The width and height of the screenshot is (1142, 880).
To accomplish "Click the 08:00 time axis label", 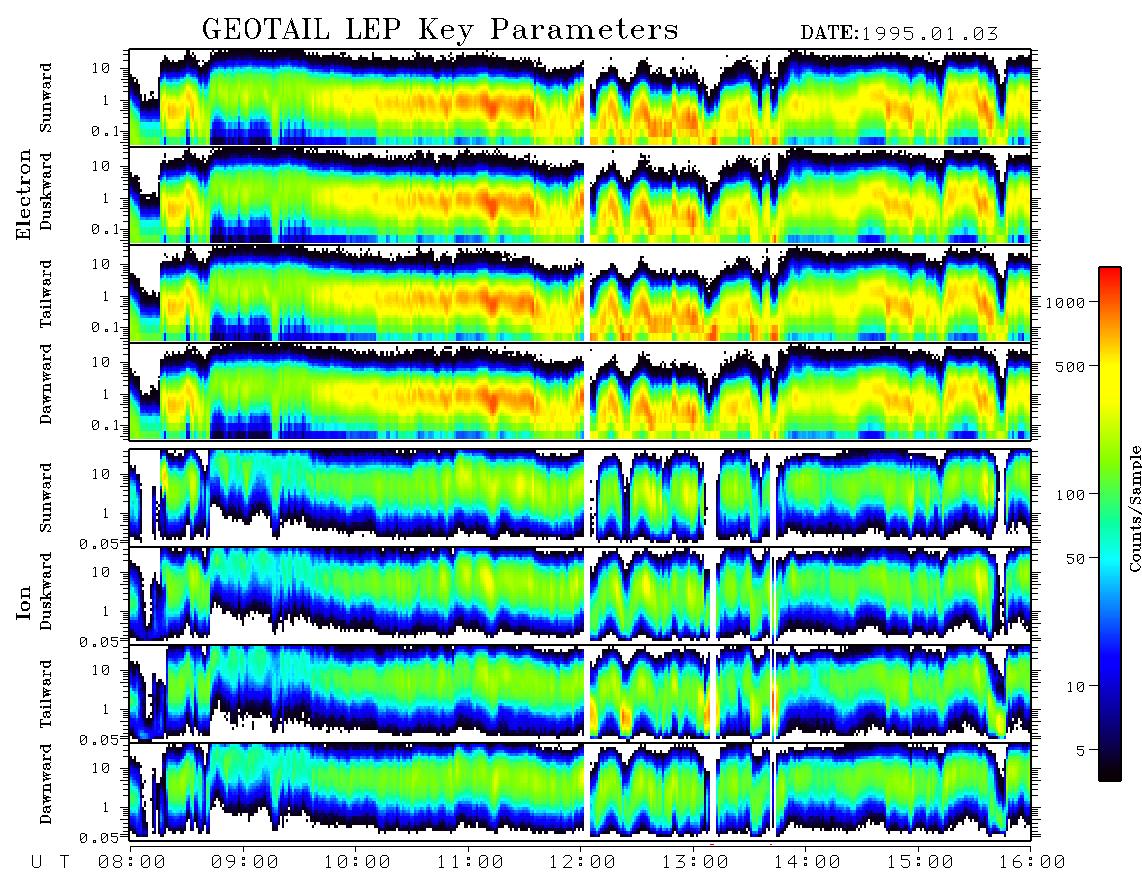I will tap(132, 862).
